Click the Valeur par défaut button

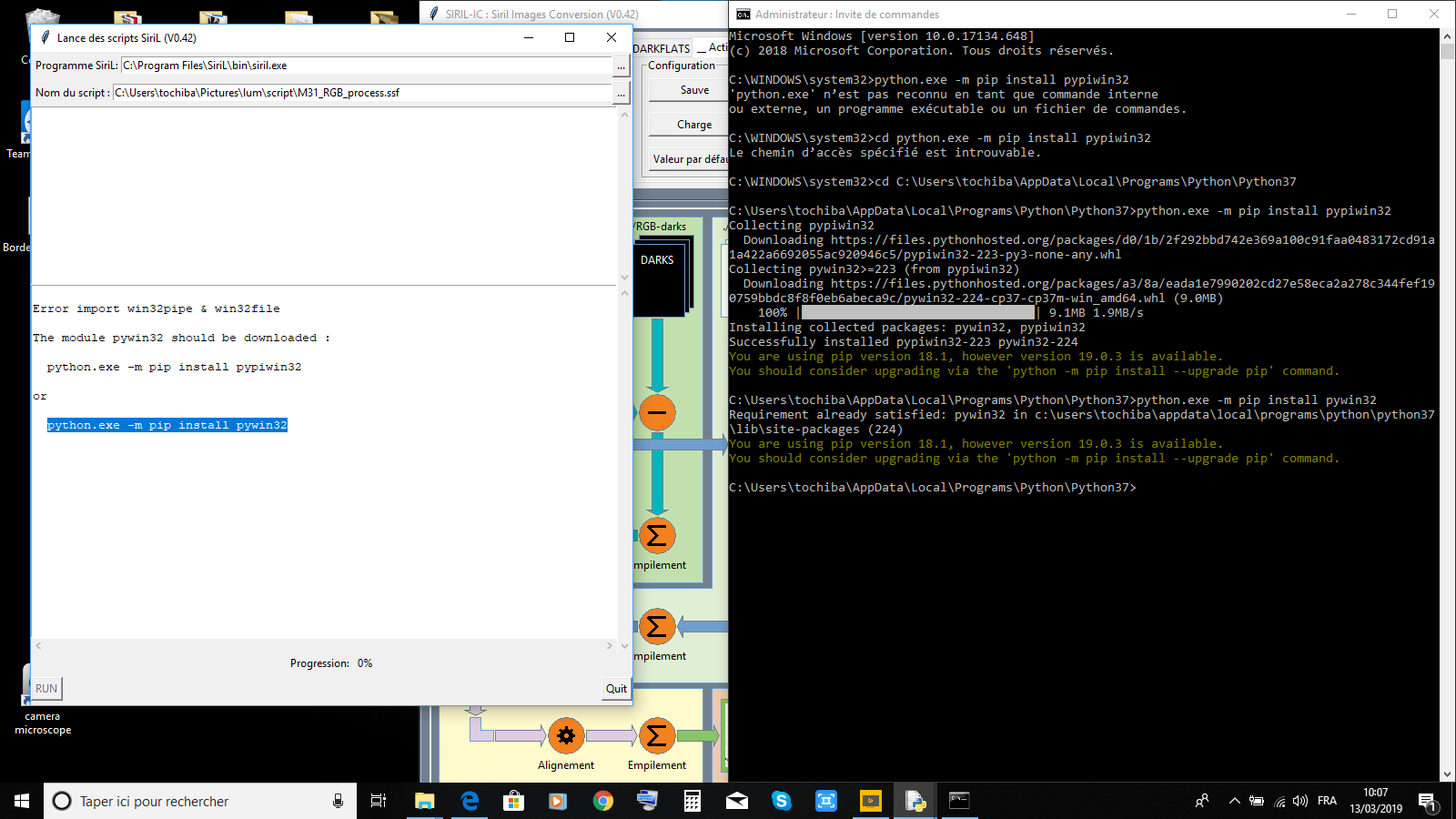[x=689, y=159]
